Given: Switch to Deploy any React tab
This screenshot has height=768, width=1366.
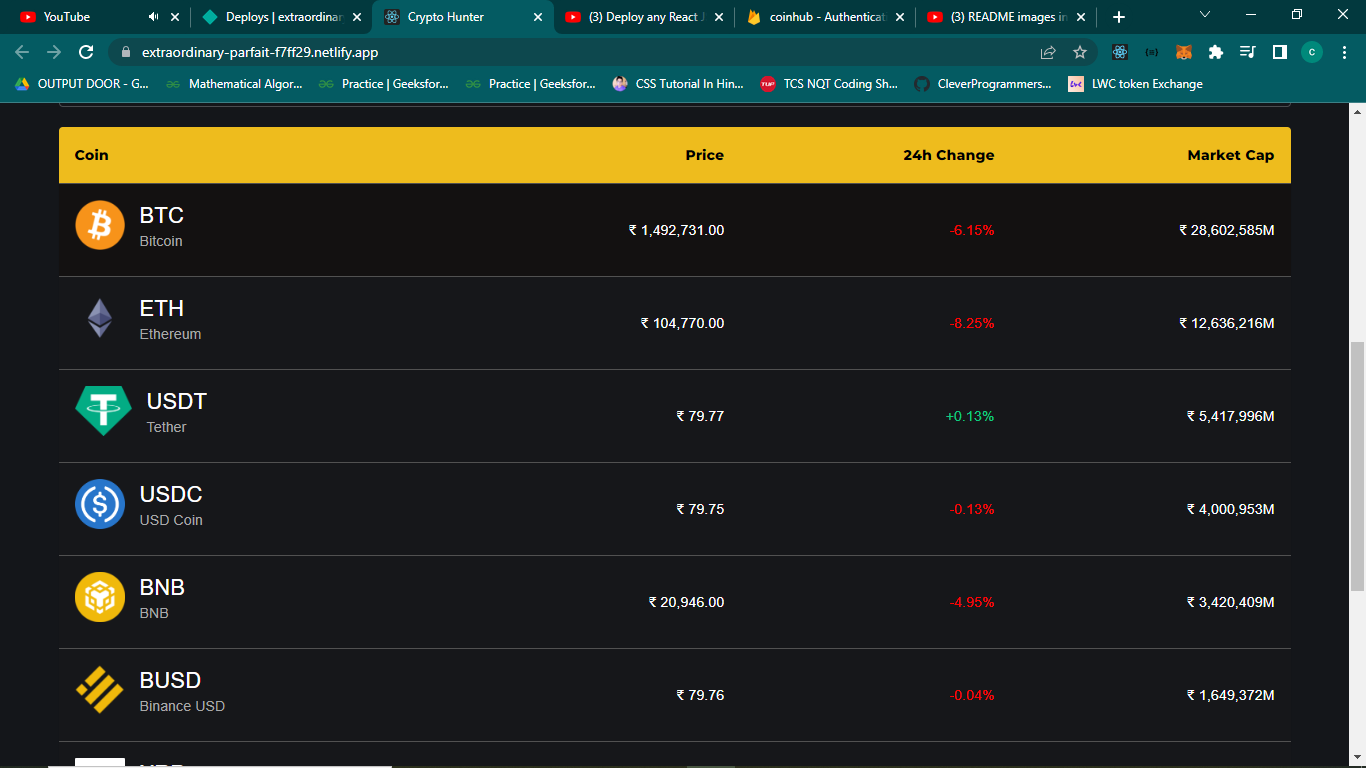Looking at the screenshot, I should [x=646, y=17].
